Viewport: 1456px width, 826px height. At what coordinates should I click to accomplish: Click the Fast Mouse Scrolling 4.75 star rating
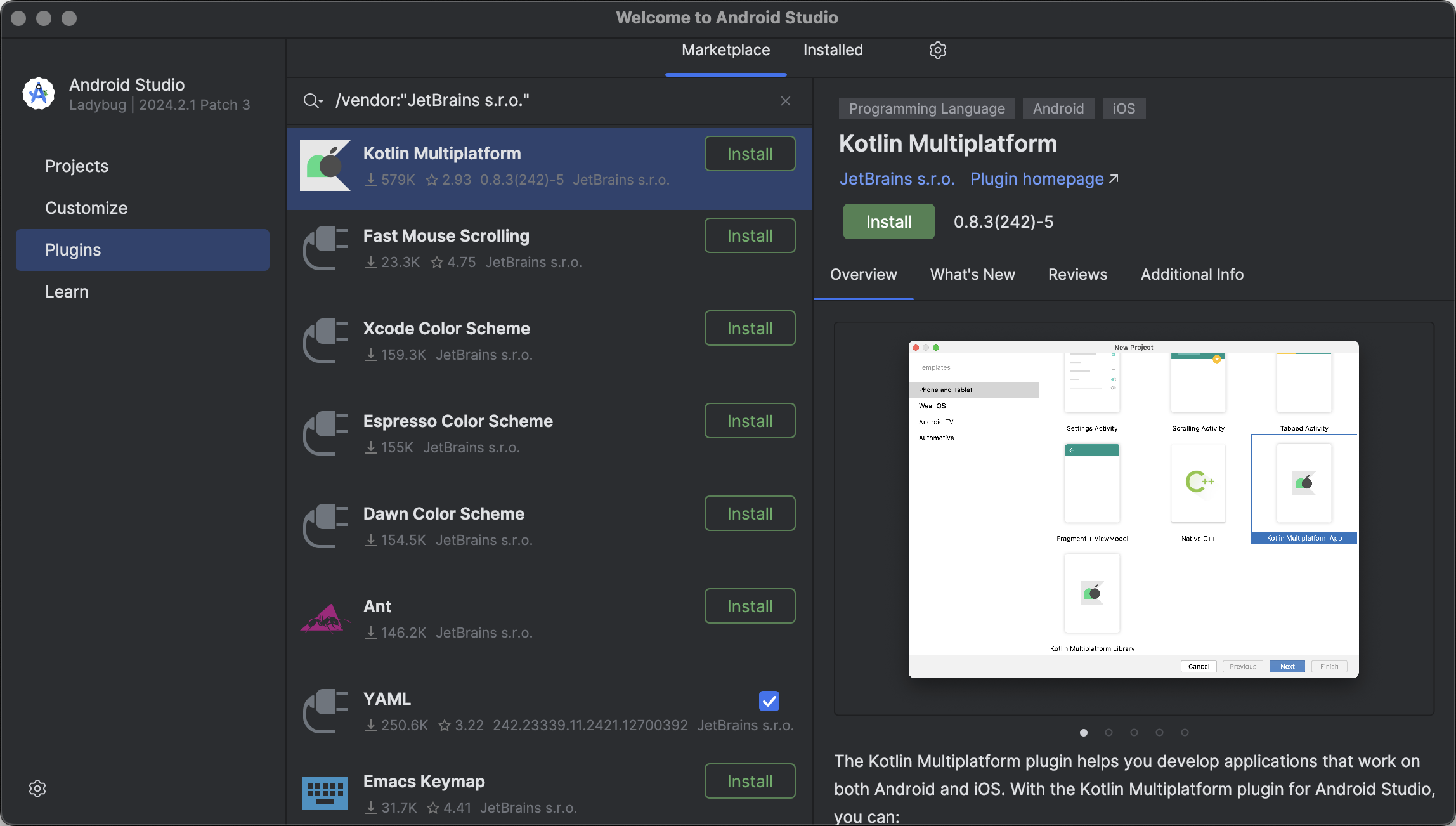(453, 263)
